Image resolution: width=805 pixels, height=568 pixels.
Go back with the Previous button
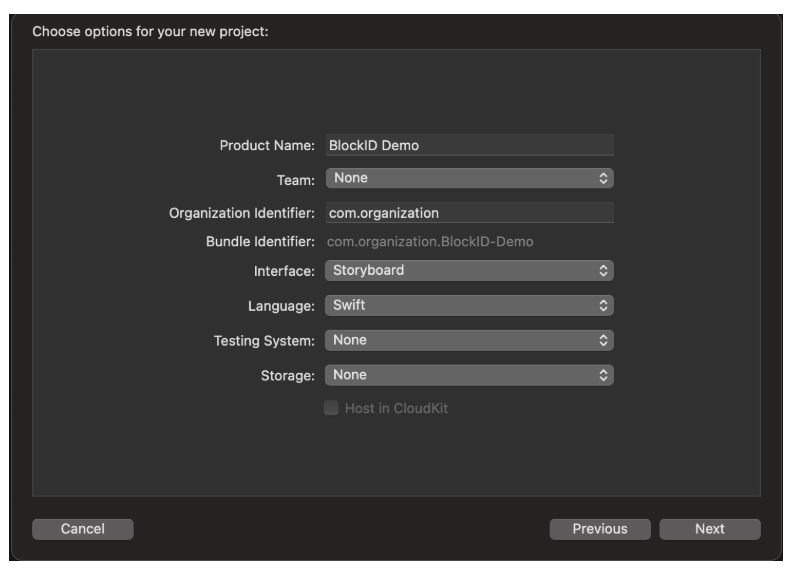pos(599,529)
